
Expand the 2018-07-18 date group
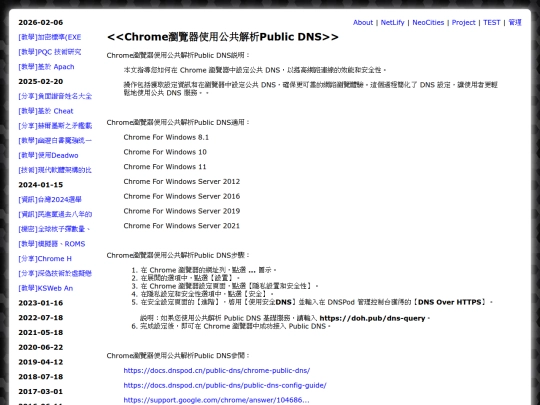click(x=41, y=376)
